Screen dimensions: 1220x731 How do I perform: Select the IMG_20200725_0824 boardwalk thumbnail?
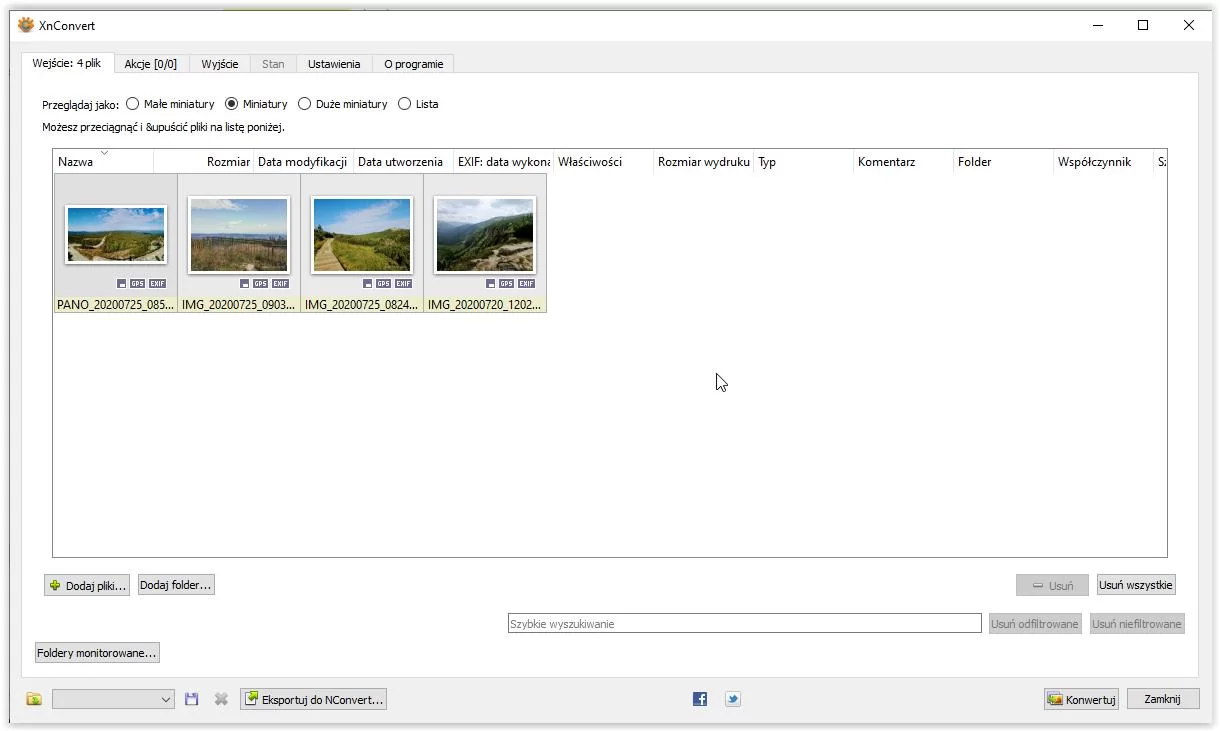tap(362, 235)
